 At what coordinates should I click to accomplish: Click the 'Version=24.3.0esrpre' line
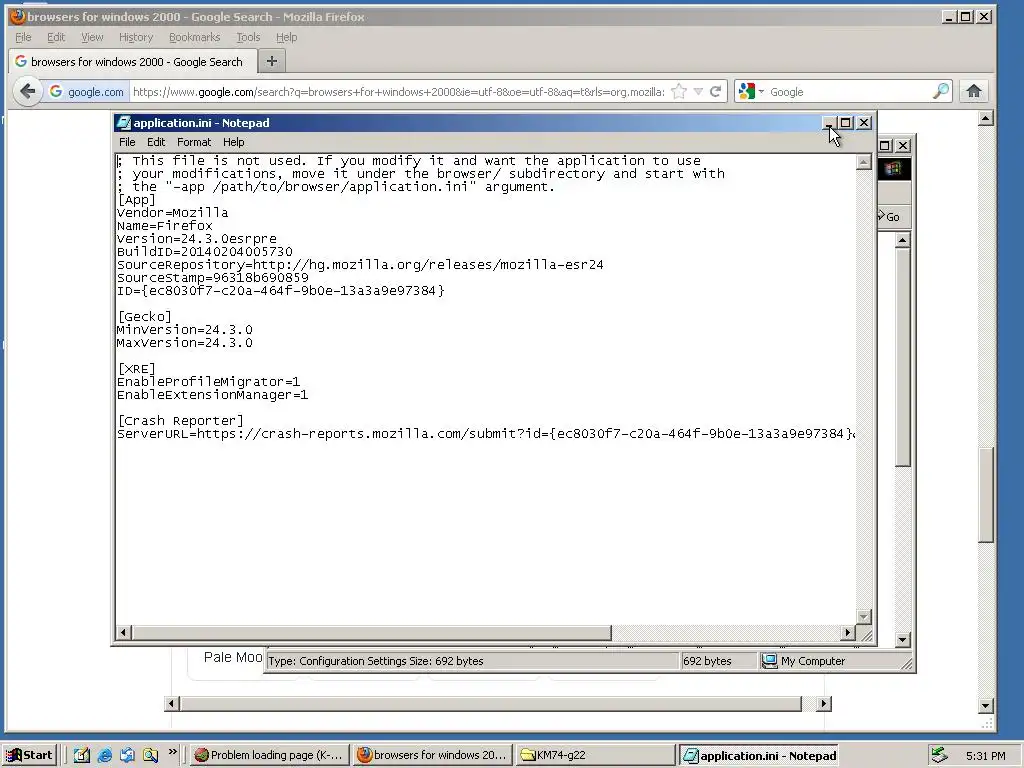[x=197, y=239]
